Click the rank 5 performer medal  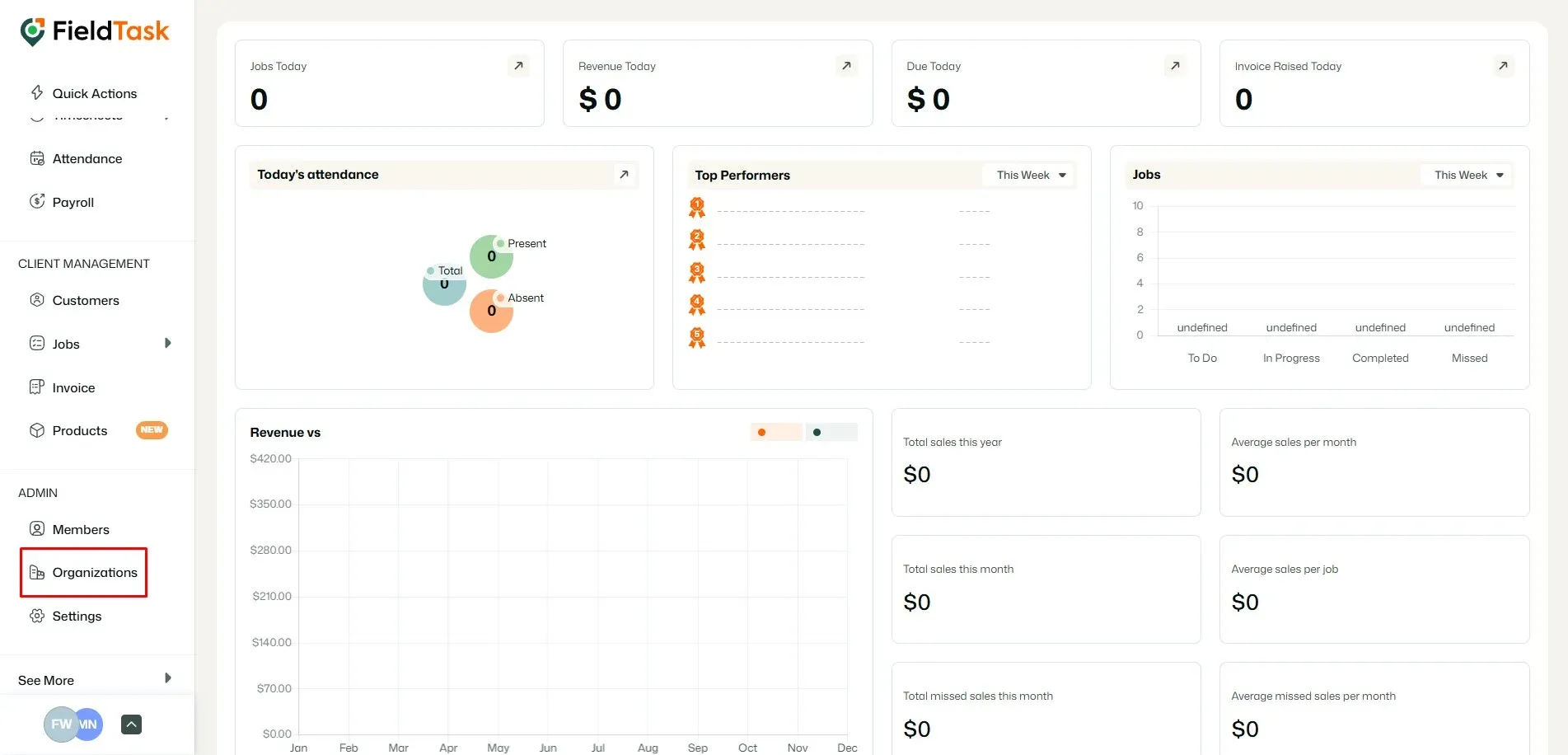697,338
